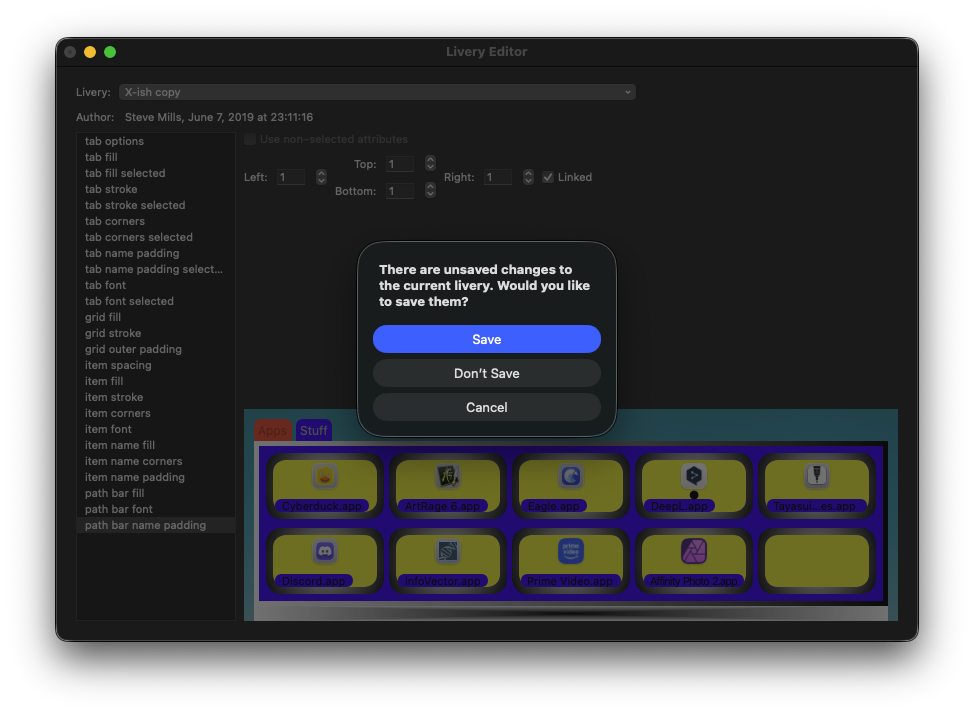Select the Eagle.app icon in preview
974x715 pixels.
click(570, 477)
